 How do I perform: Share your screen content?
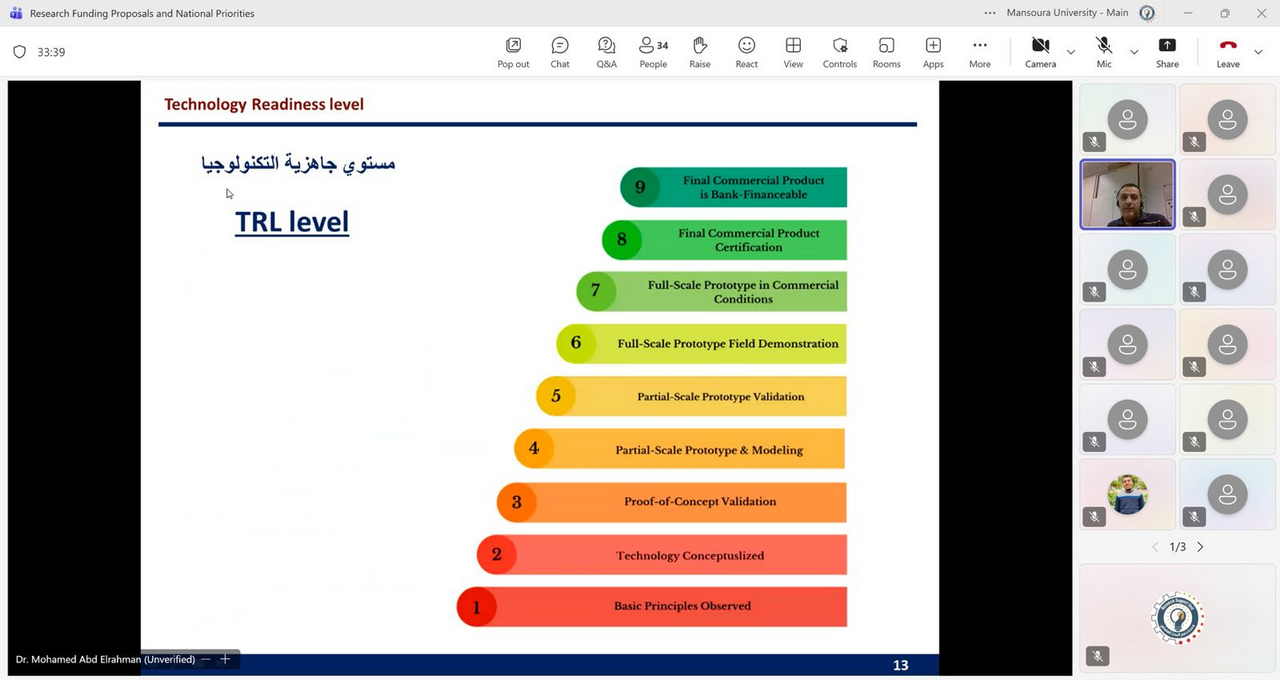[x=1167, y=52]
